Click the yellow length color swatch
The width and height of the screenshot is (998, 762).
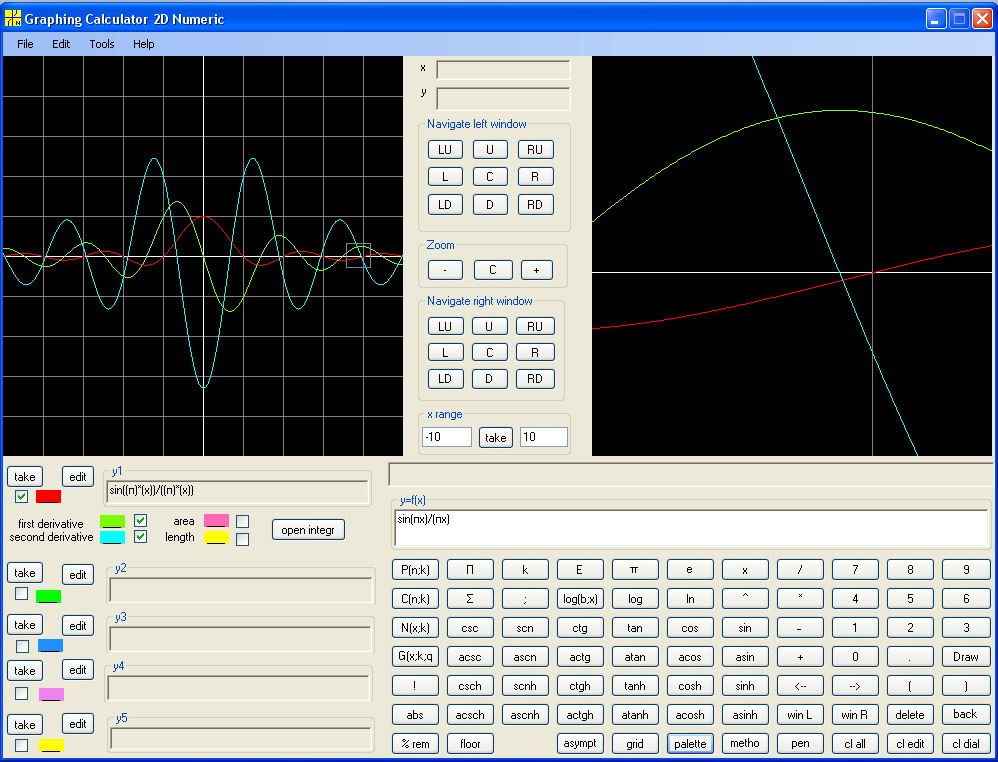click(x=216, y=538)
